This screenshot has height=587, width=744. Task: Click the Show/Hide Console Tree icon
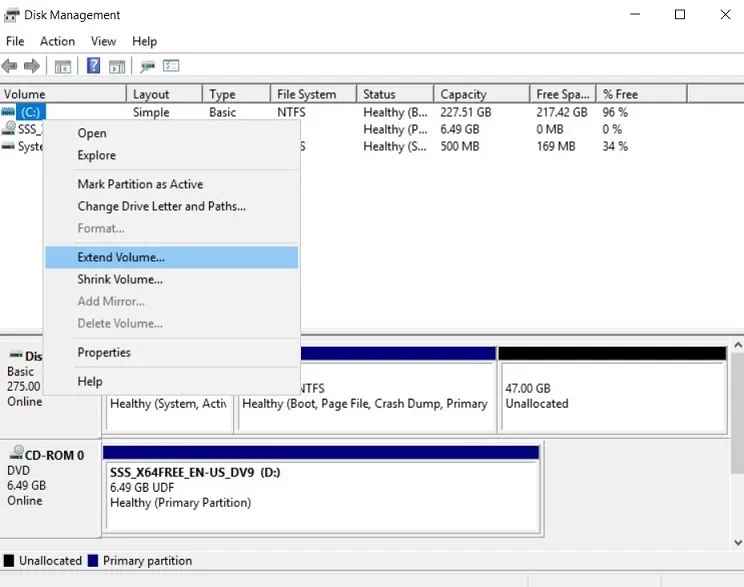(x=63, y=66)
